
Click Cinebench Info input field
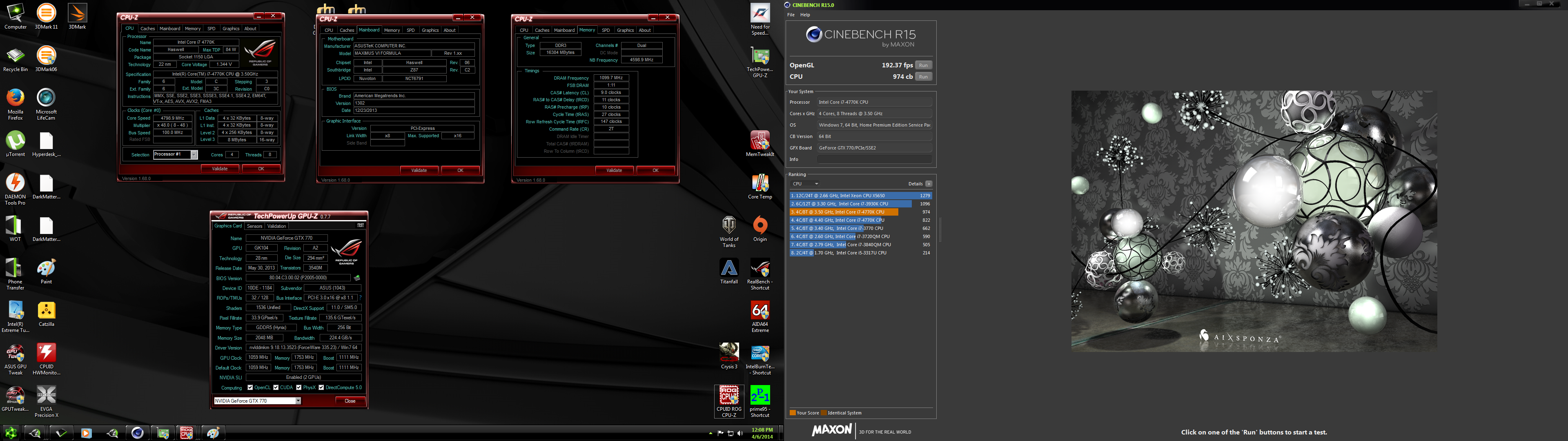tap(874, 160)
